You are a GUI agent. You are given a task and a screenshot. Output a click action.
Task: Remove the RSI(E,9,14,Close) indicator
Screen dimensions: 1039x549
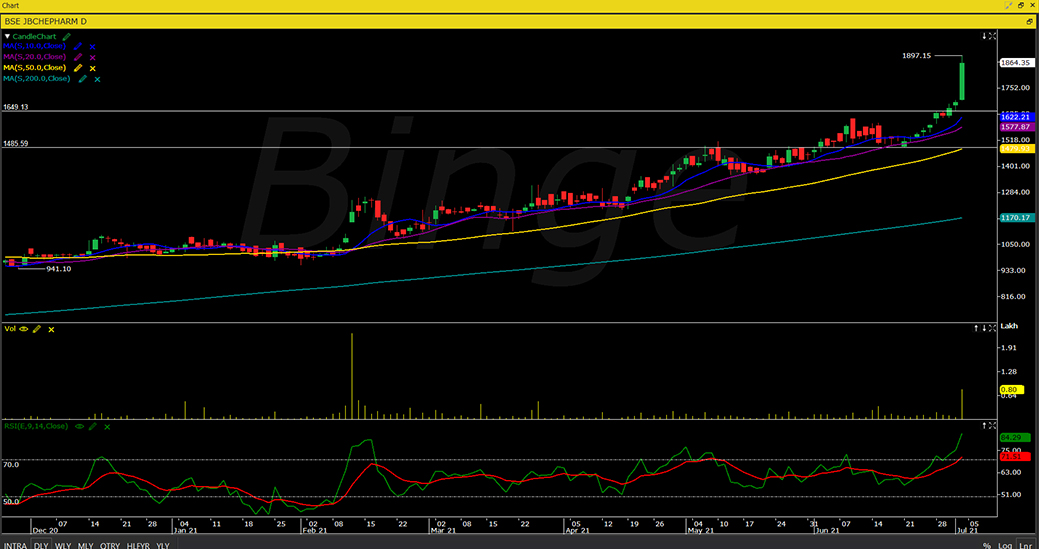107,427
